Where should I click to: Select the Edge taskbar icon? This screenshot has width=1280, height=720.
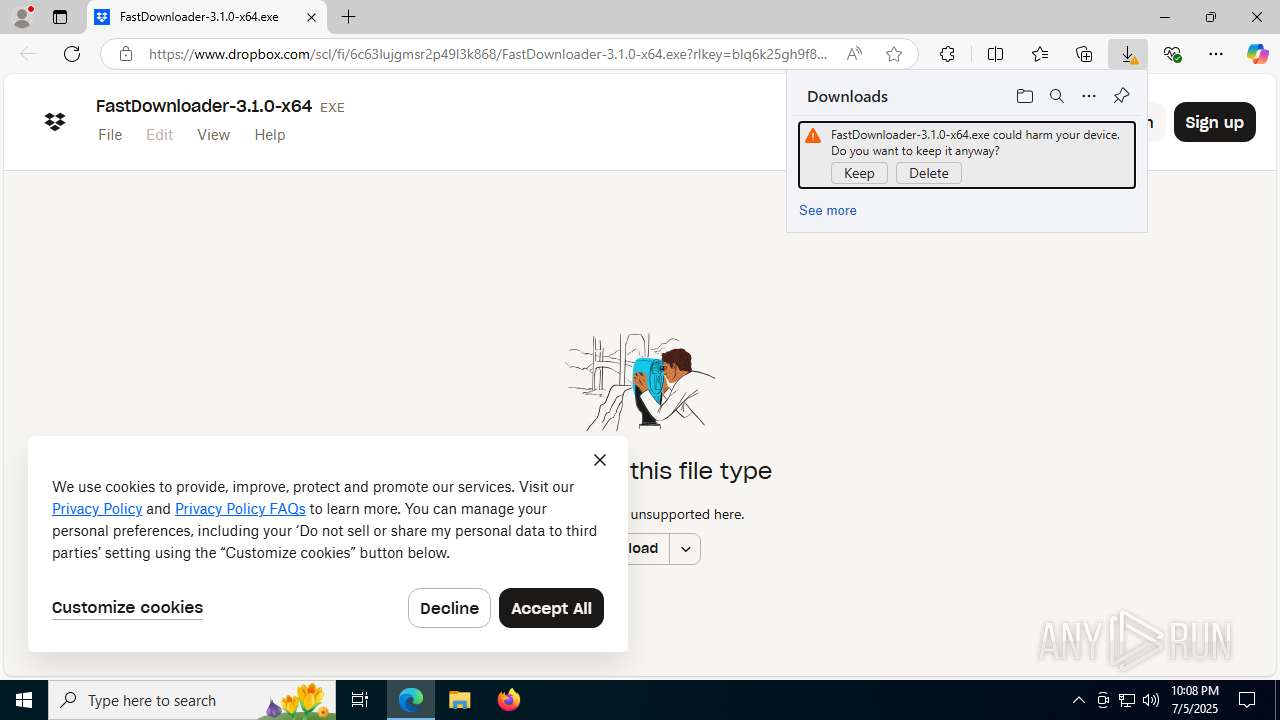(411, 700)
